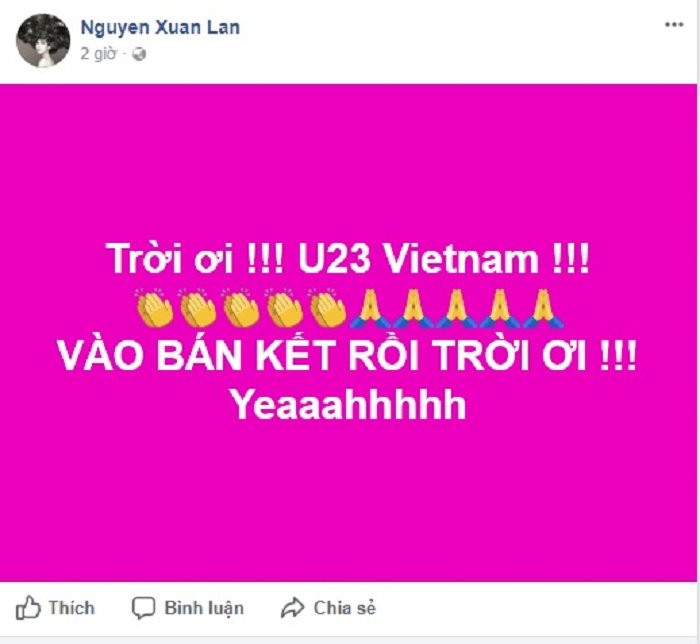Click the thumbs-up Like icon

(28, 607)
